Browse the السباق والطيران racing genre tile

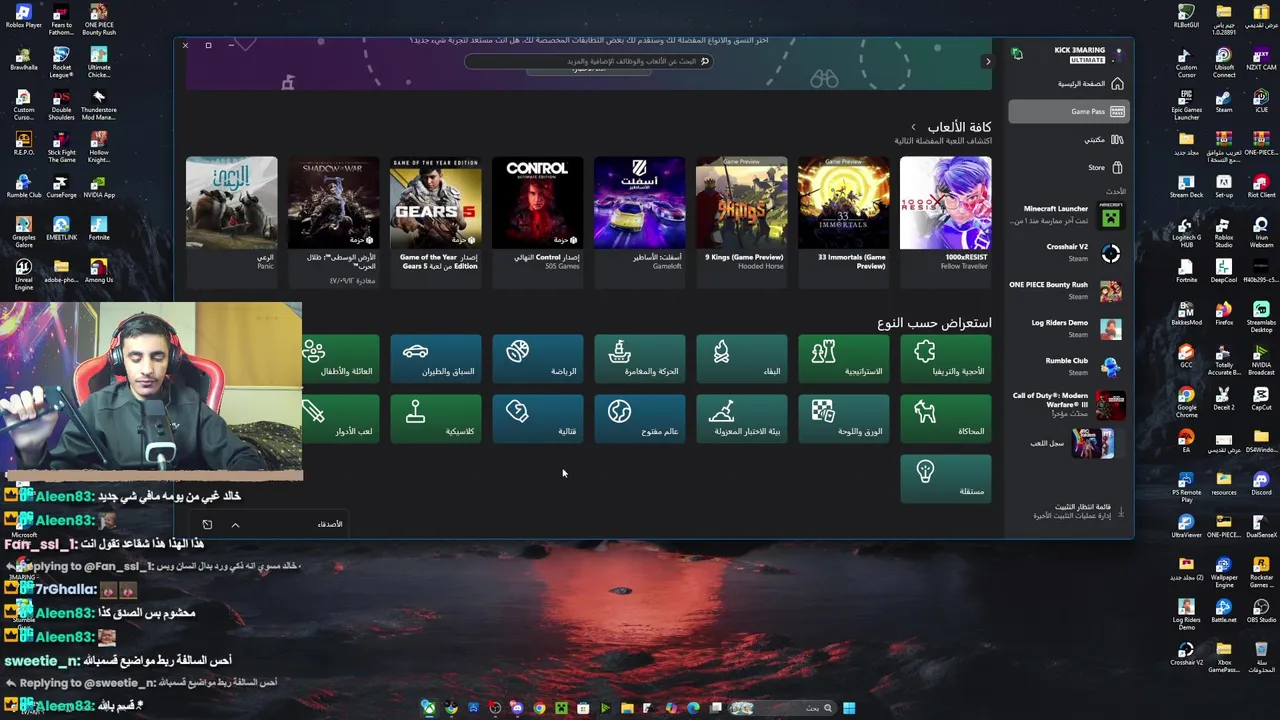coord(435,359)
